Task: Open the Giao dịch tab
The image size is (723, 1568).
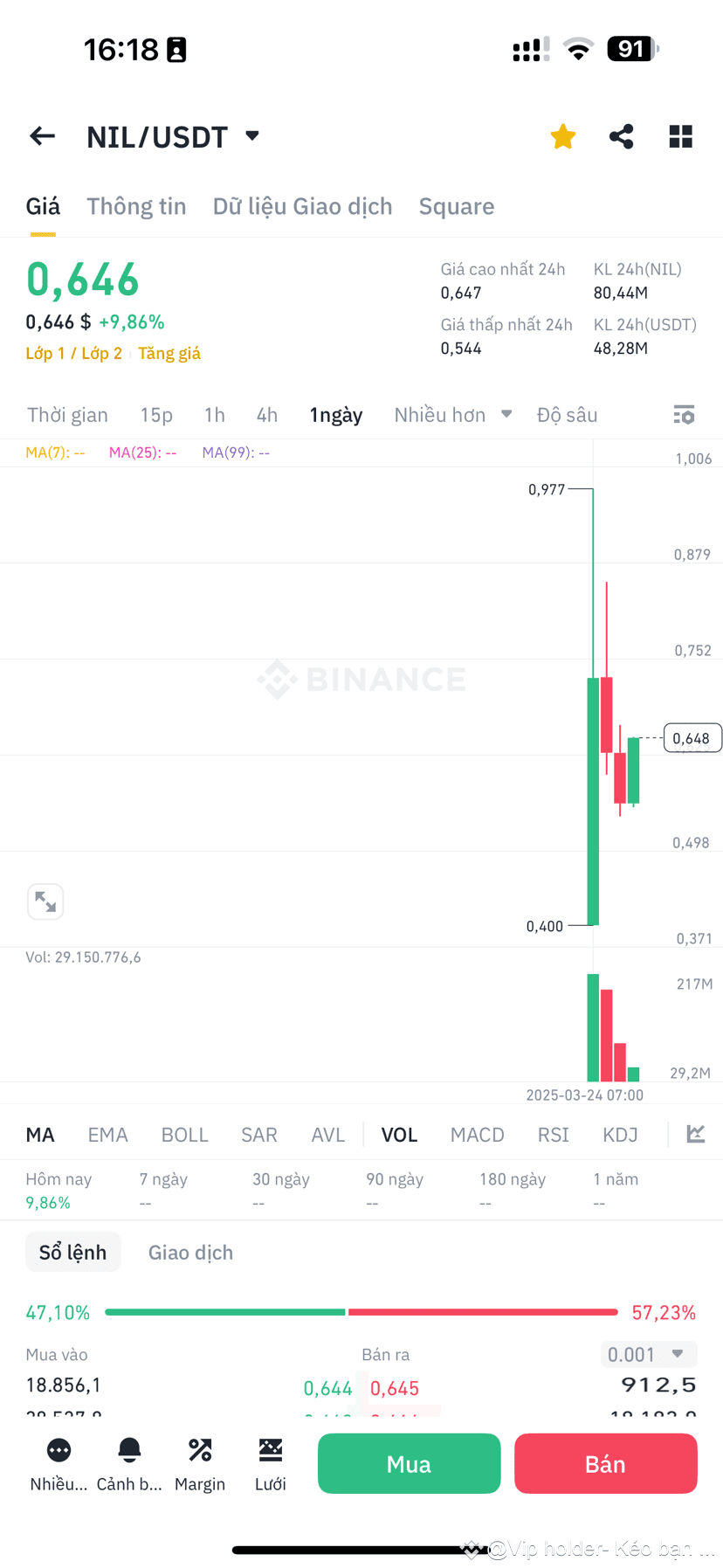Action: 189,1252
